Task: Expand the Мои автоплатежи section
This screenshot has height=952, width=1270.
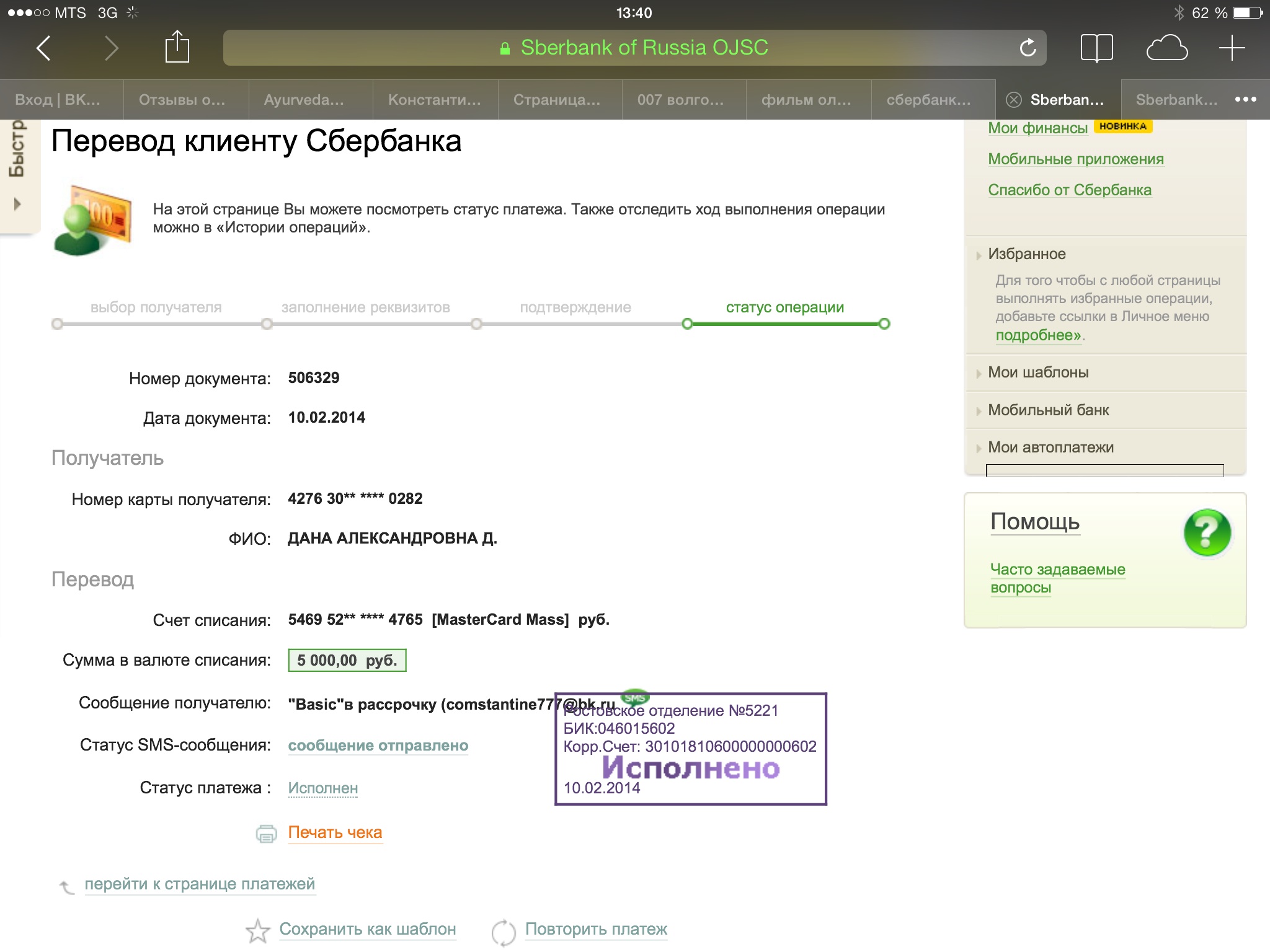Action: tap(1050, 447)
